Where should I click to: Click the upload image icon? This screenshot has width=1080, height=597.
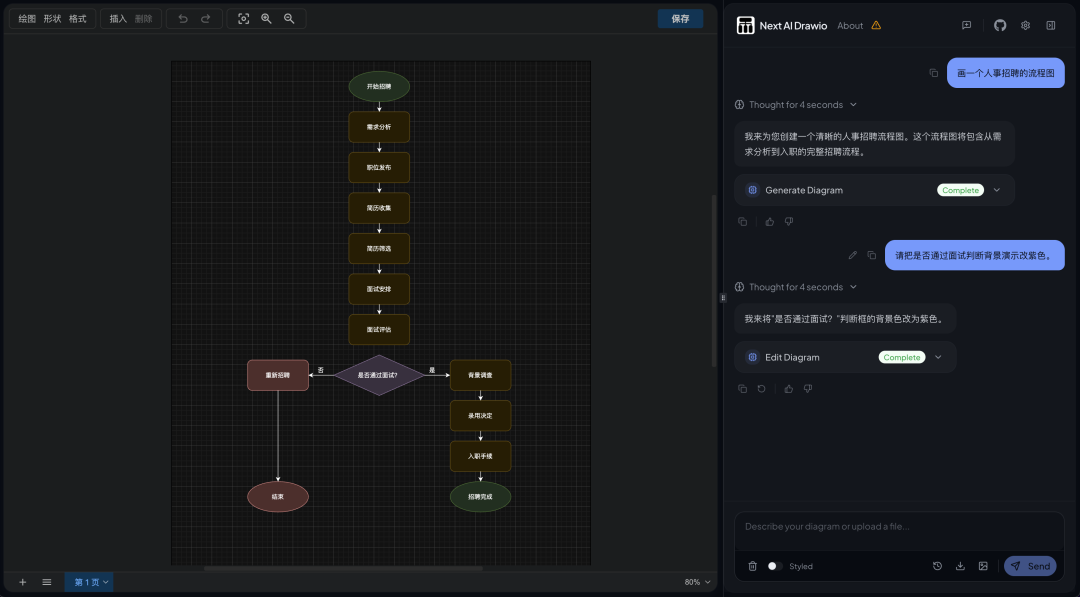(983, 566)
